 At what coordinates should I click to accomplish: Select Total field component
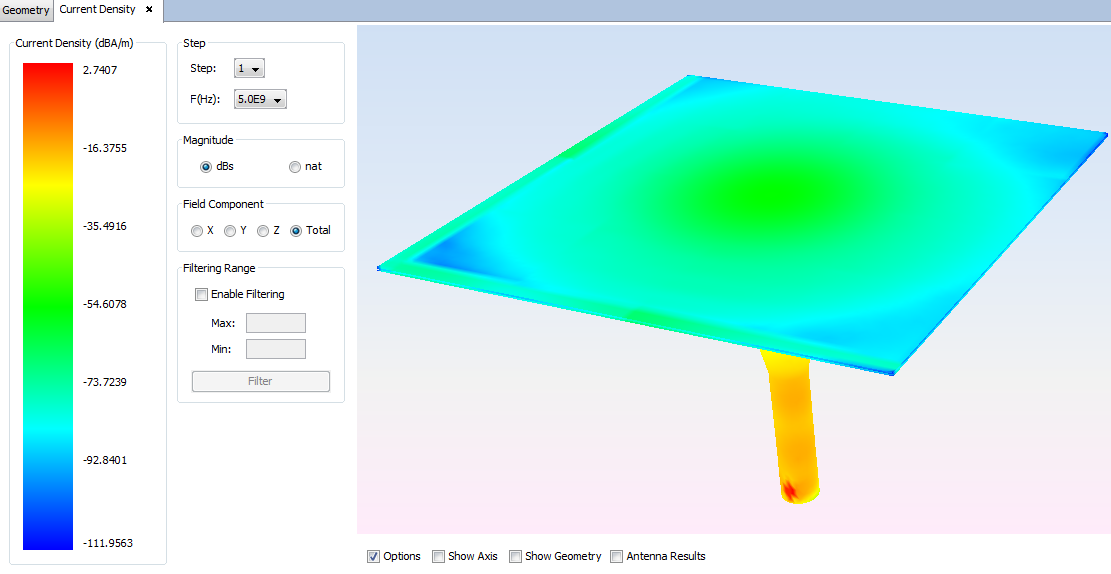[x=296, y=231]
